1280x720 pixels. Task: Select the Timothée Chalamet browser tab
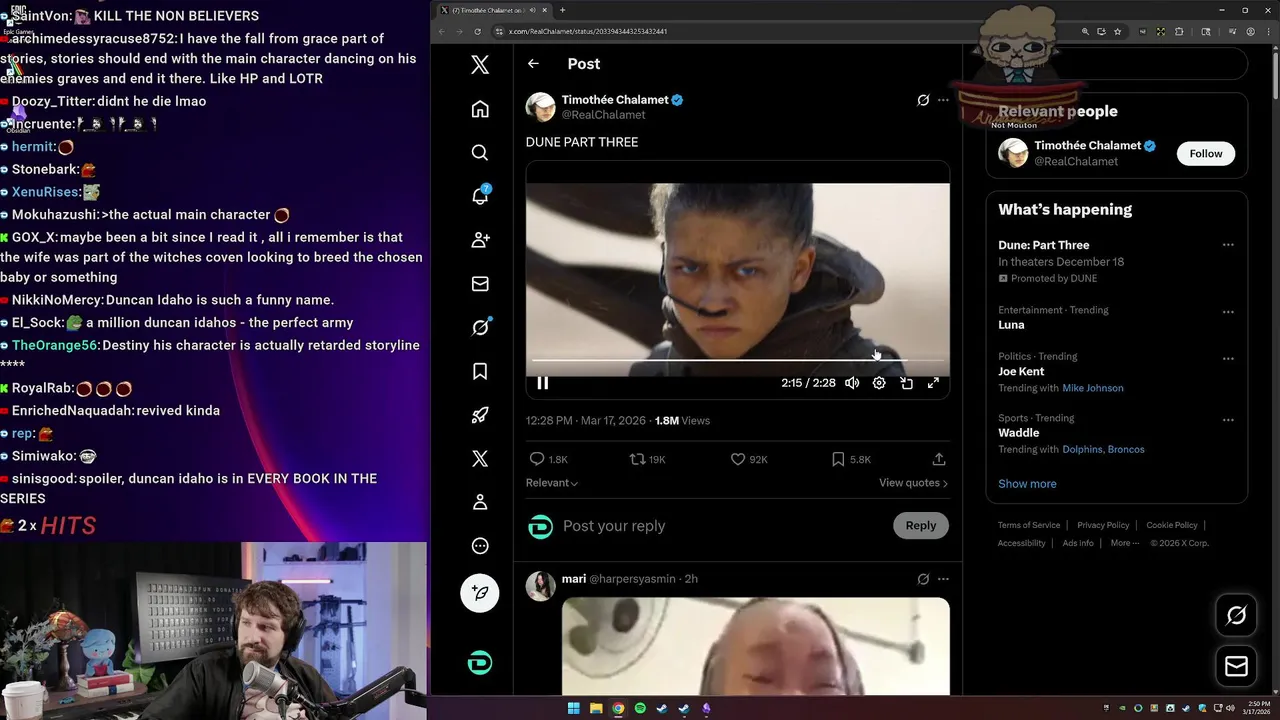point(495,10)
